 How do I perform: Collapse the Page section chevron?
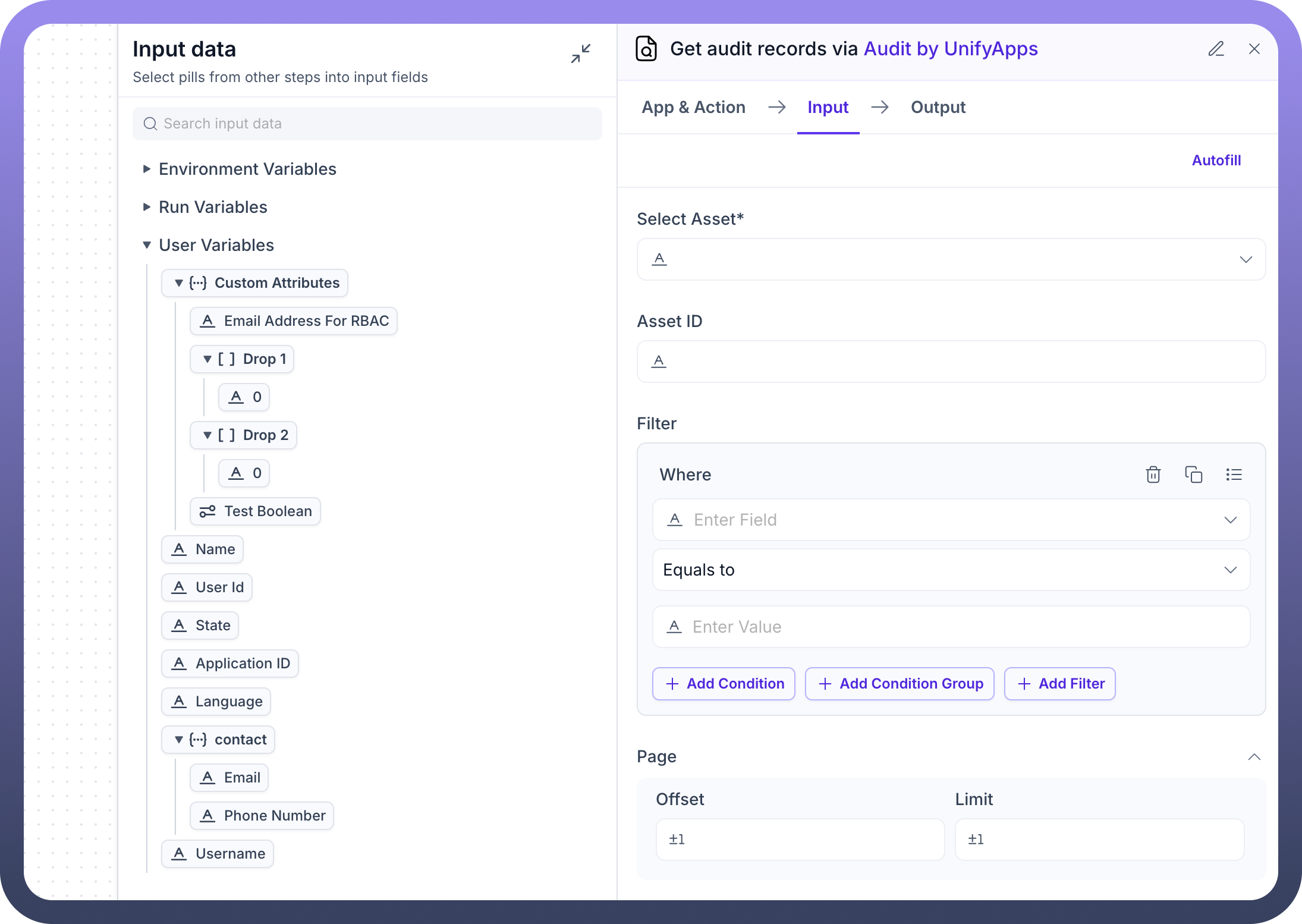point(1254,756)
